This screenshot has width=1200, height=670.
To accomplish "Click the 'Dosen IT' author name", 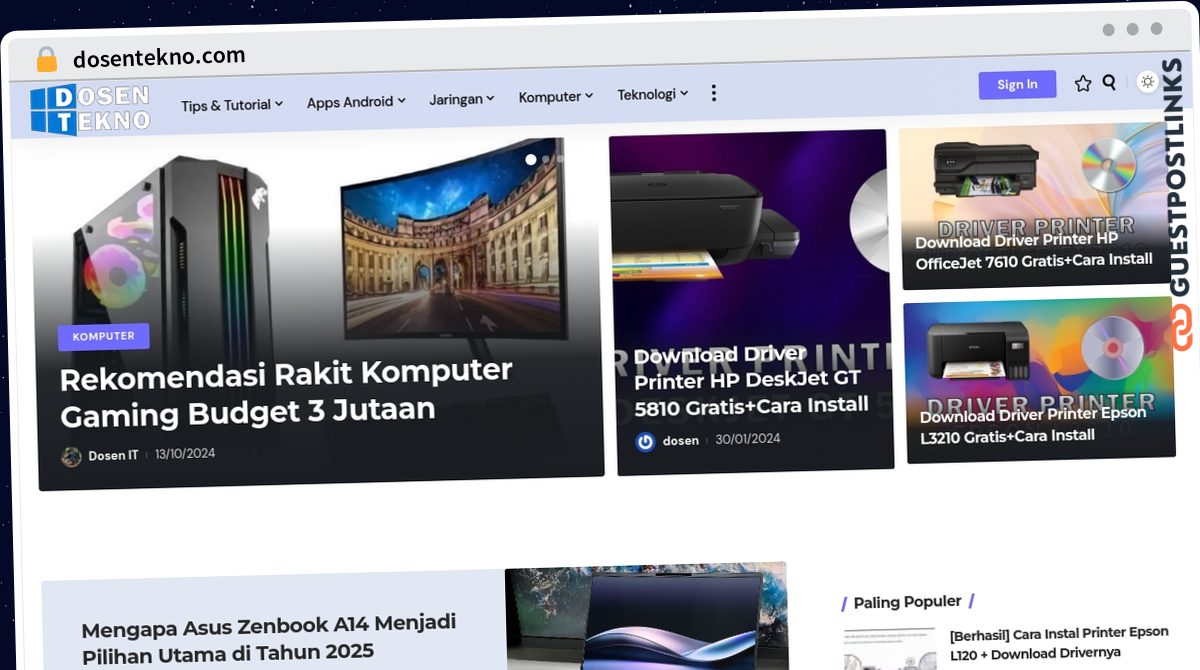I will tap(113, 456).
